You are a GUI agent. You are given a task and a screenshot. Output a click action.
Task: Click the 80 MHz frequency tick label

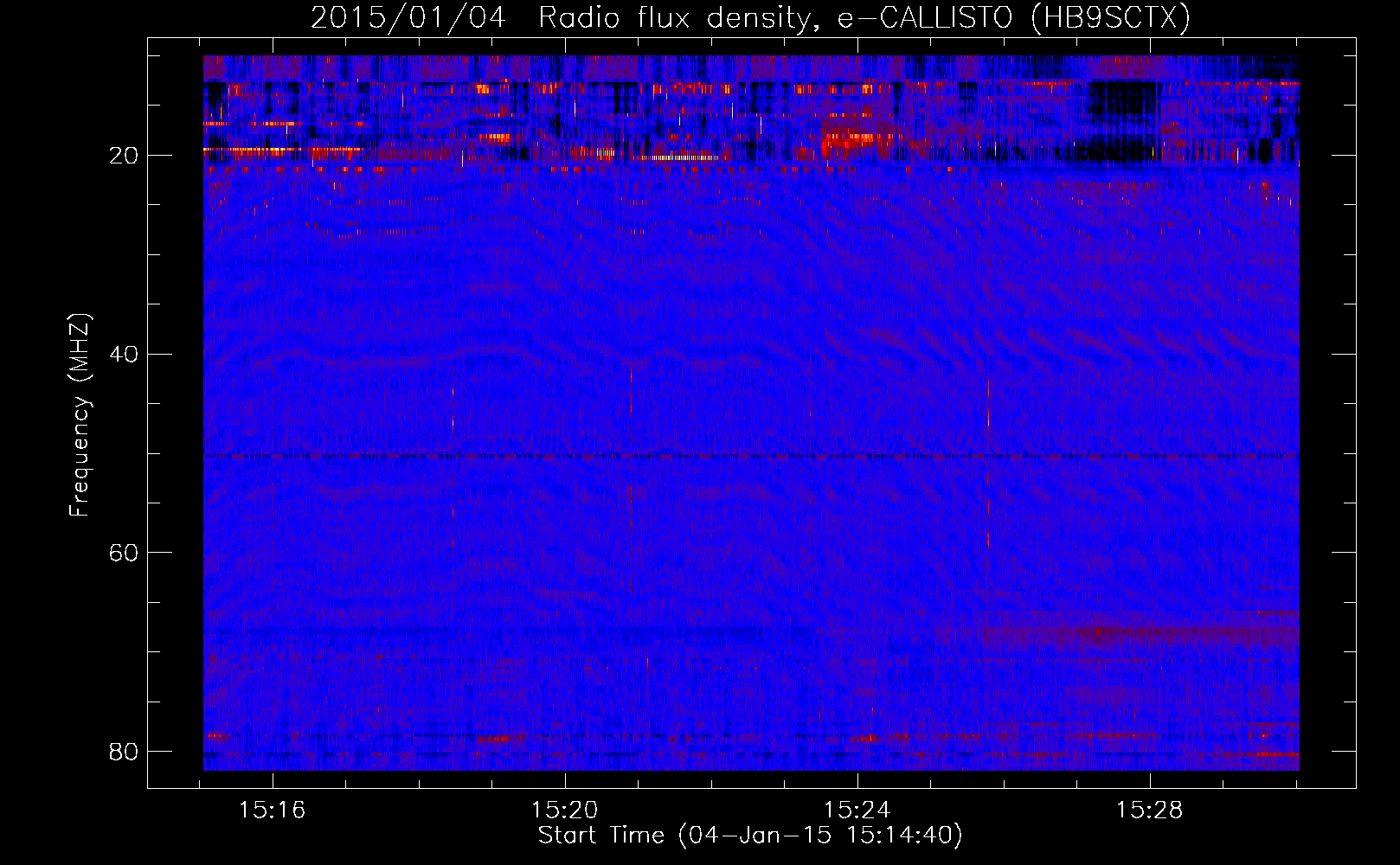coord(124,752)
